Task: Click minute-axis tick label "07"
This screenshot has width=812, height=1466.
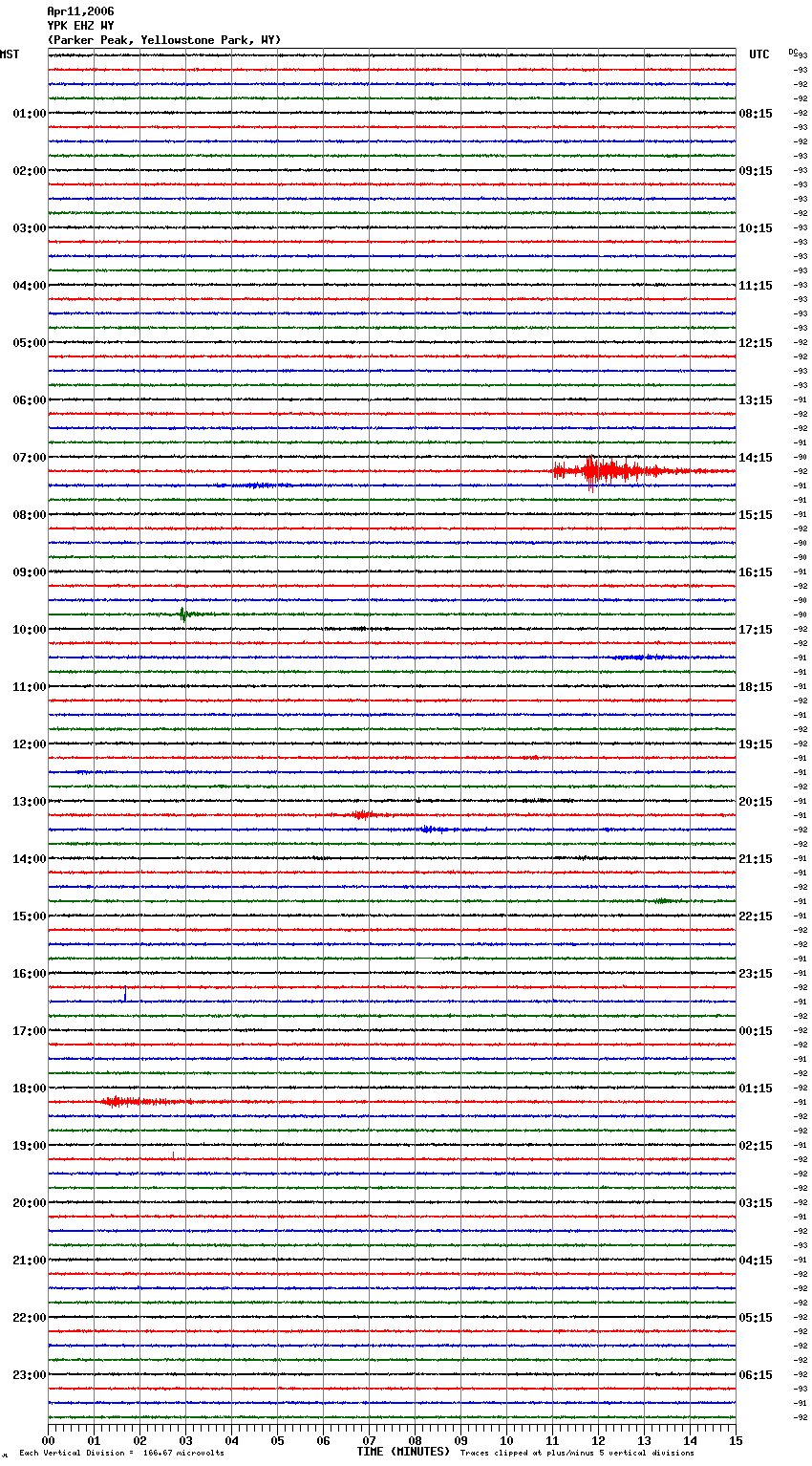Action: 369,1441
